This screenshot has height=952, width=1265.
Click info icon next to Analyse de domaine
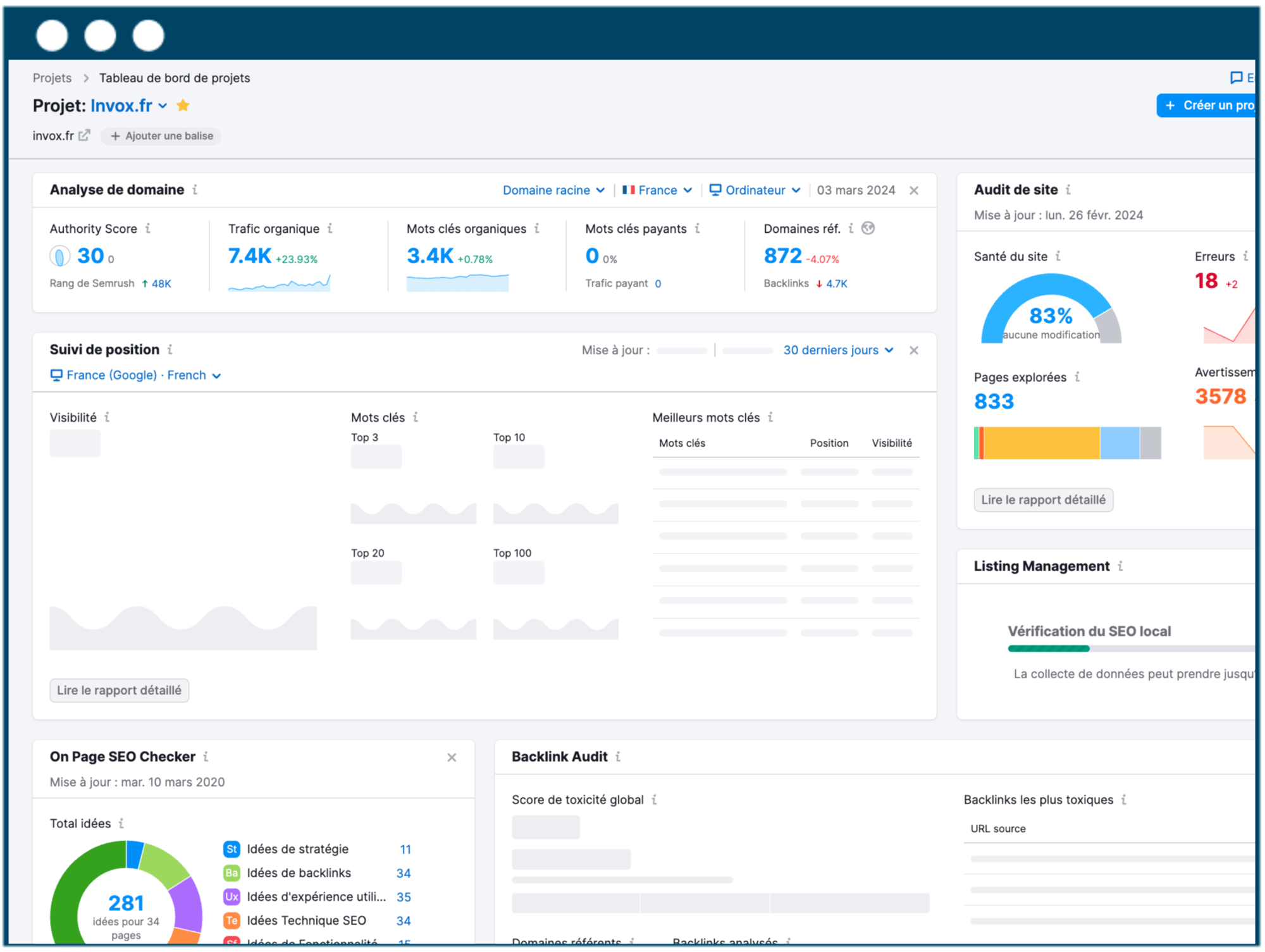195,190
